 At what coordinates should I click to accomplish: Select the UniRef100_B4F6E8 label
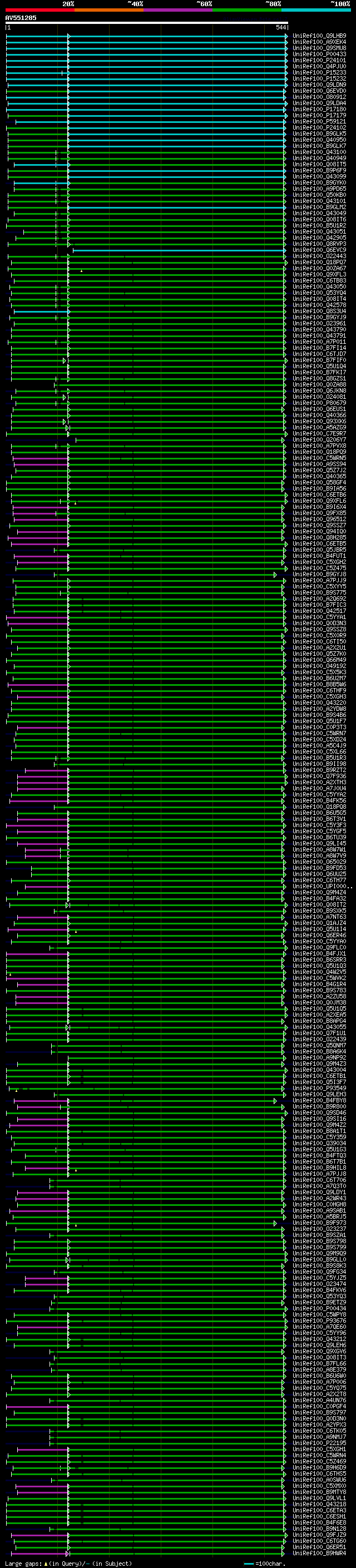click(x=319, y=1522)
